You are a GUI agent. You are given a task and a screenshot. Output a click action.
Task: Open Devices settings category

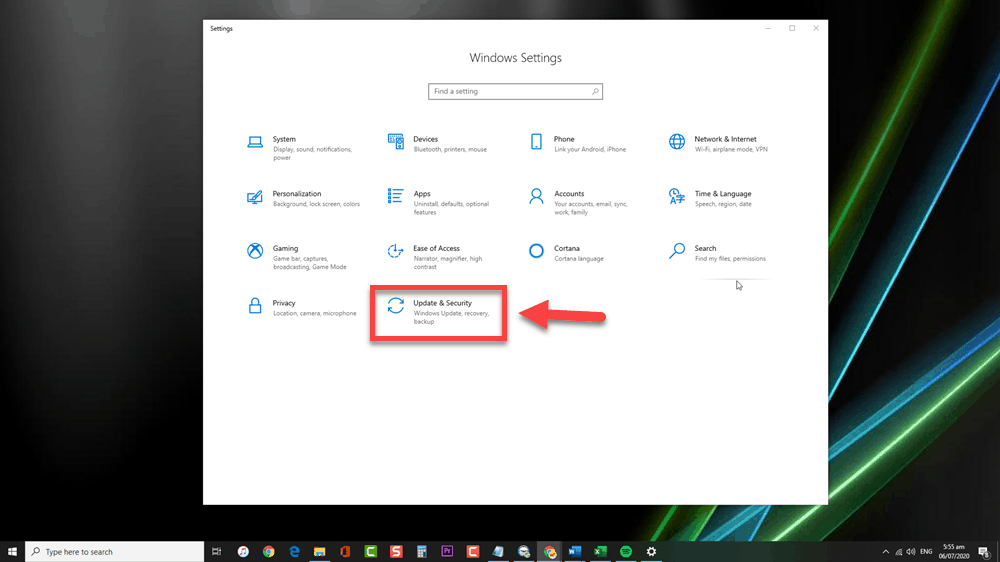(438, 144)
